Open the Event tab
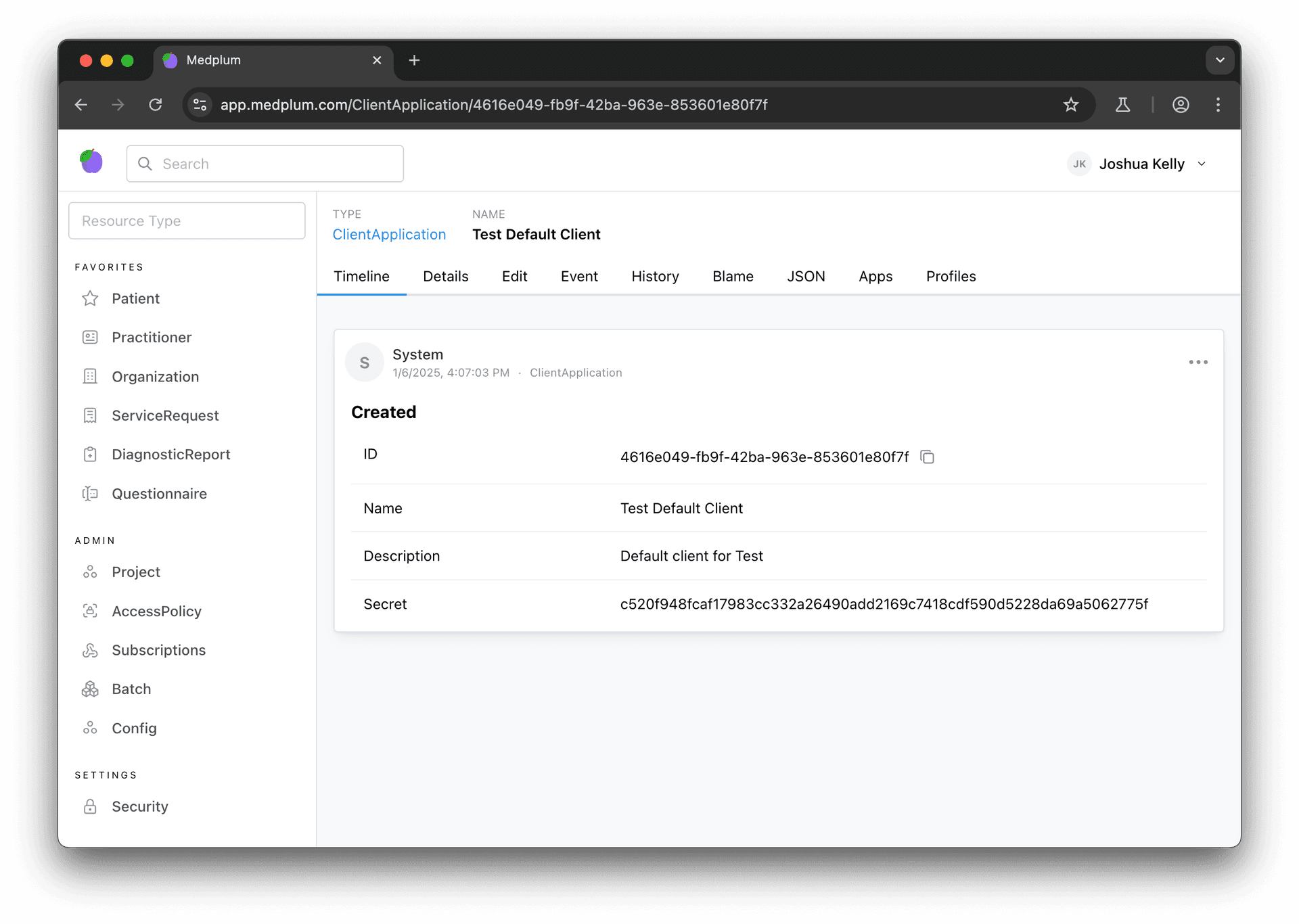1299x924 pixels. pyautogui.click(x=579, y=277)
